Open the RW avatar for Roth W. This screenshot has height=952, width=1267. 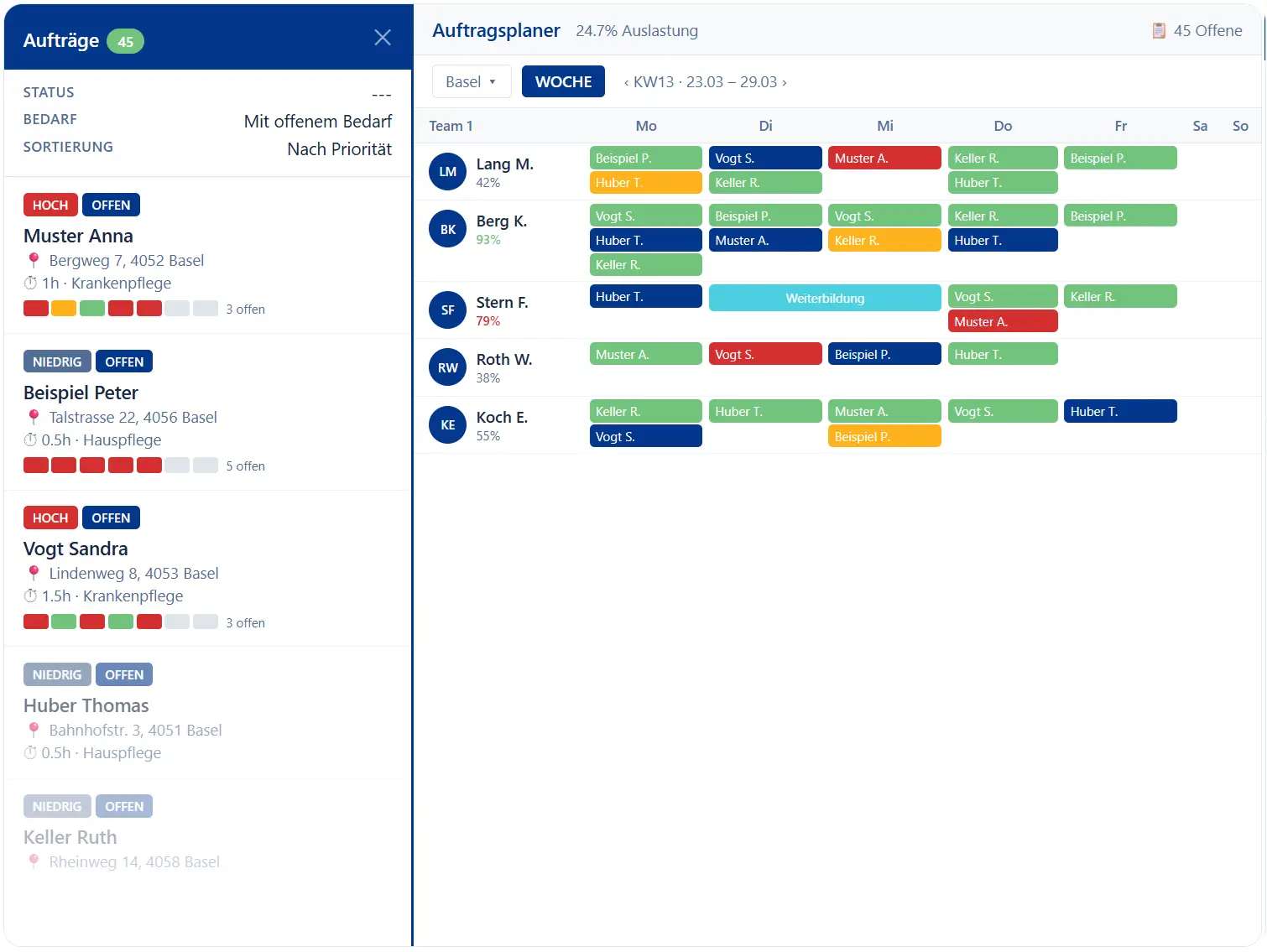[447, 367]
